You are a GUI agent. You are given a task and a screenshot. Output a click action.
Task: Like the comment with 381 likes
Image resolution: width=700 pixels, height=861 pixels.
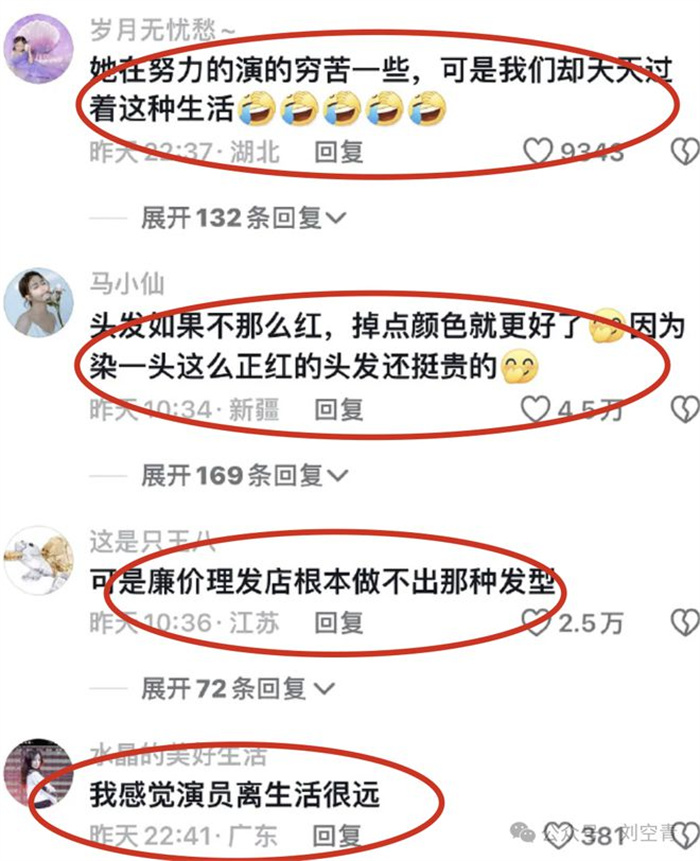(x=559, y=835)
